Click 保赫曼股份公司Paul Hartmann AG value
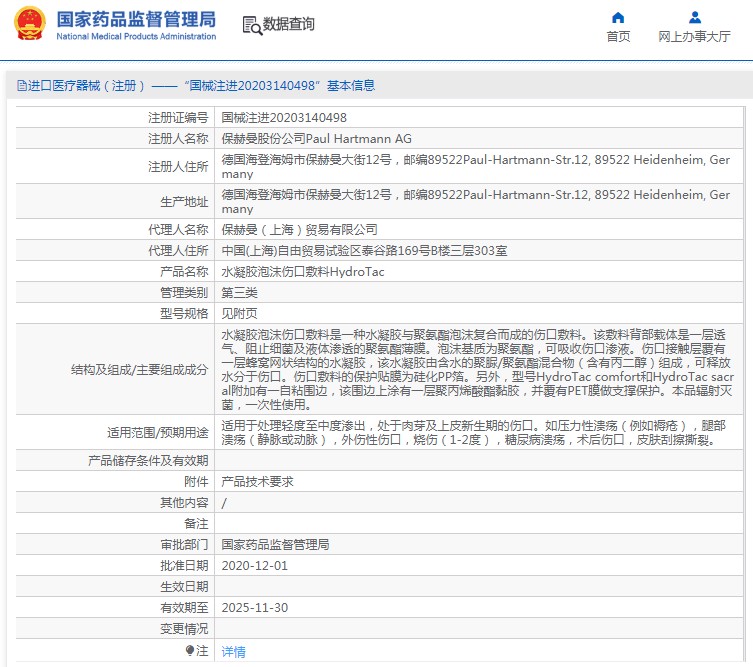Screen dimensions: 753x667 pos(316,139)
